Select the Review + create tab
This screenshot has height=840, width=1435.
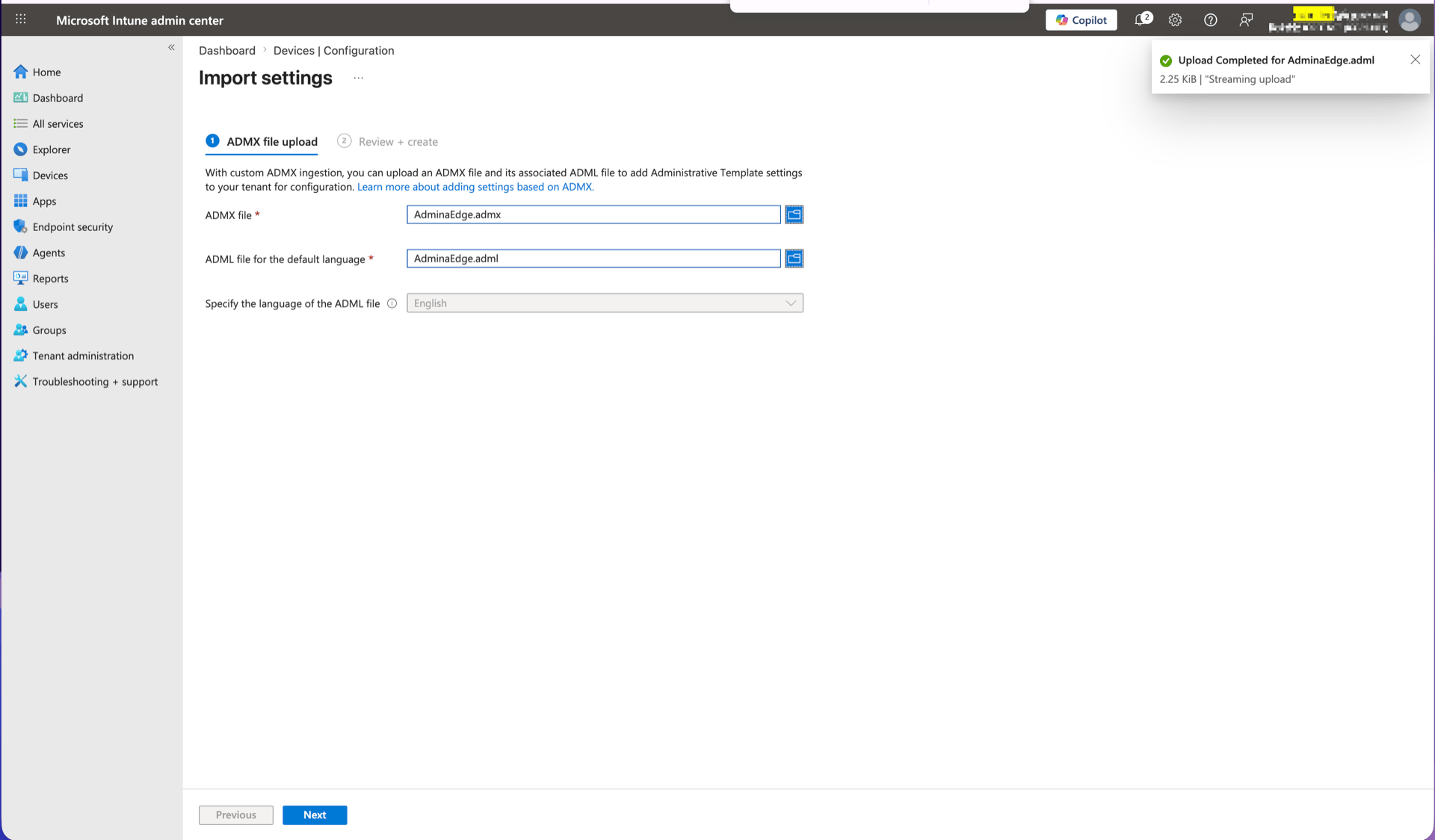click(x=388, y=141)
